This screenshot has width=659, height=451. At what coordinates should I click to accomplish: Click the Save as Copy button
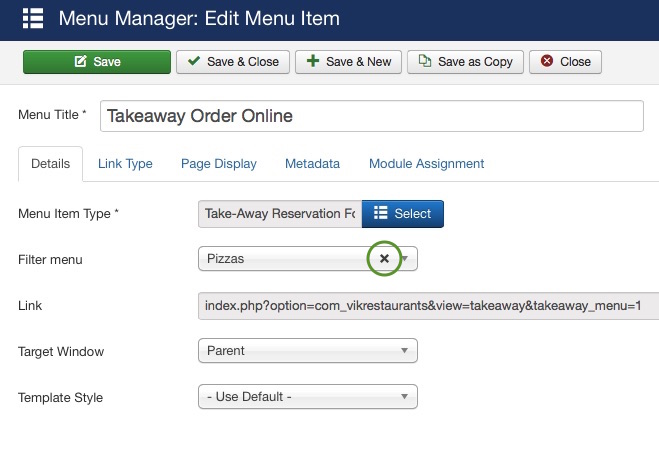(465, 62)
